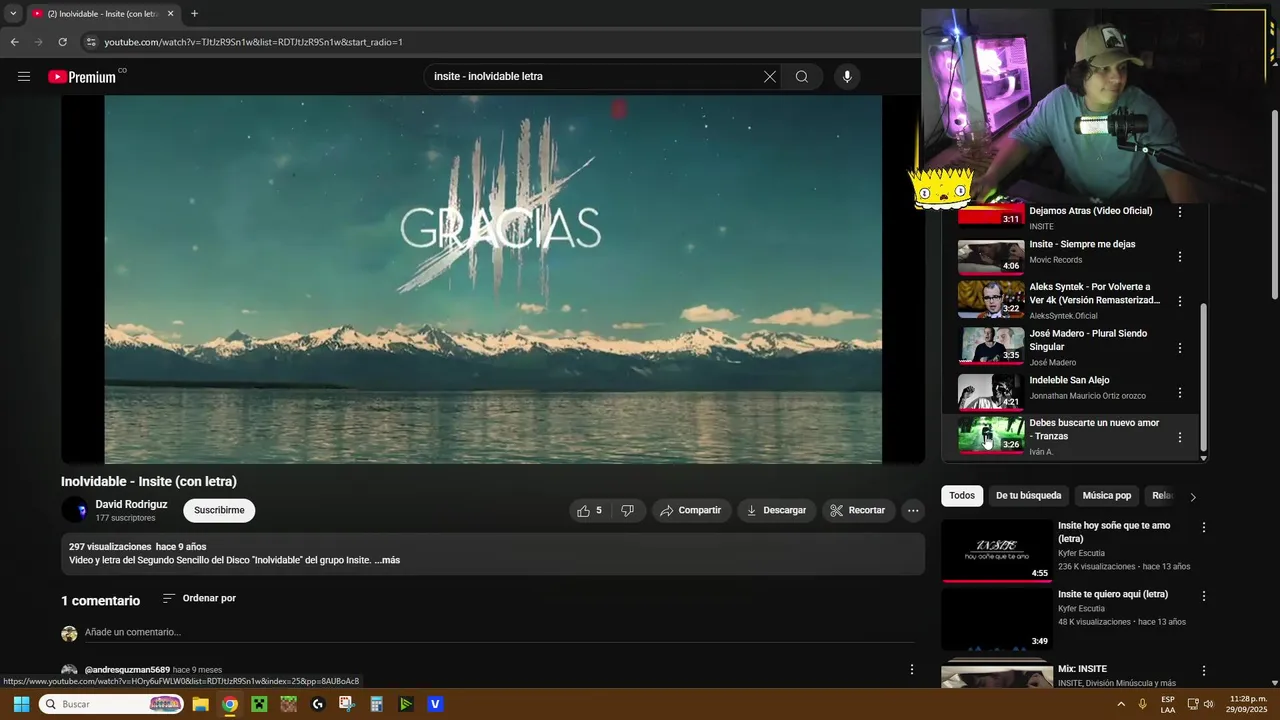This screenshot has height=720, width=1280.
Task: Open David Rodriguez channel avatar
Action: tap(74, 510)
